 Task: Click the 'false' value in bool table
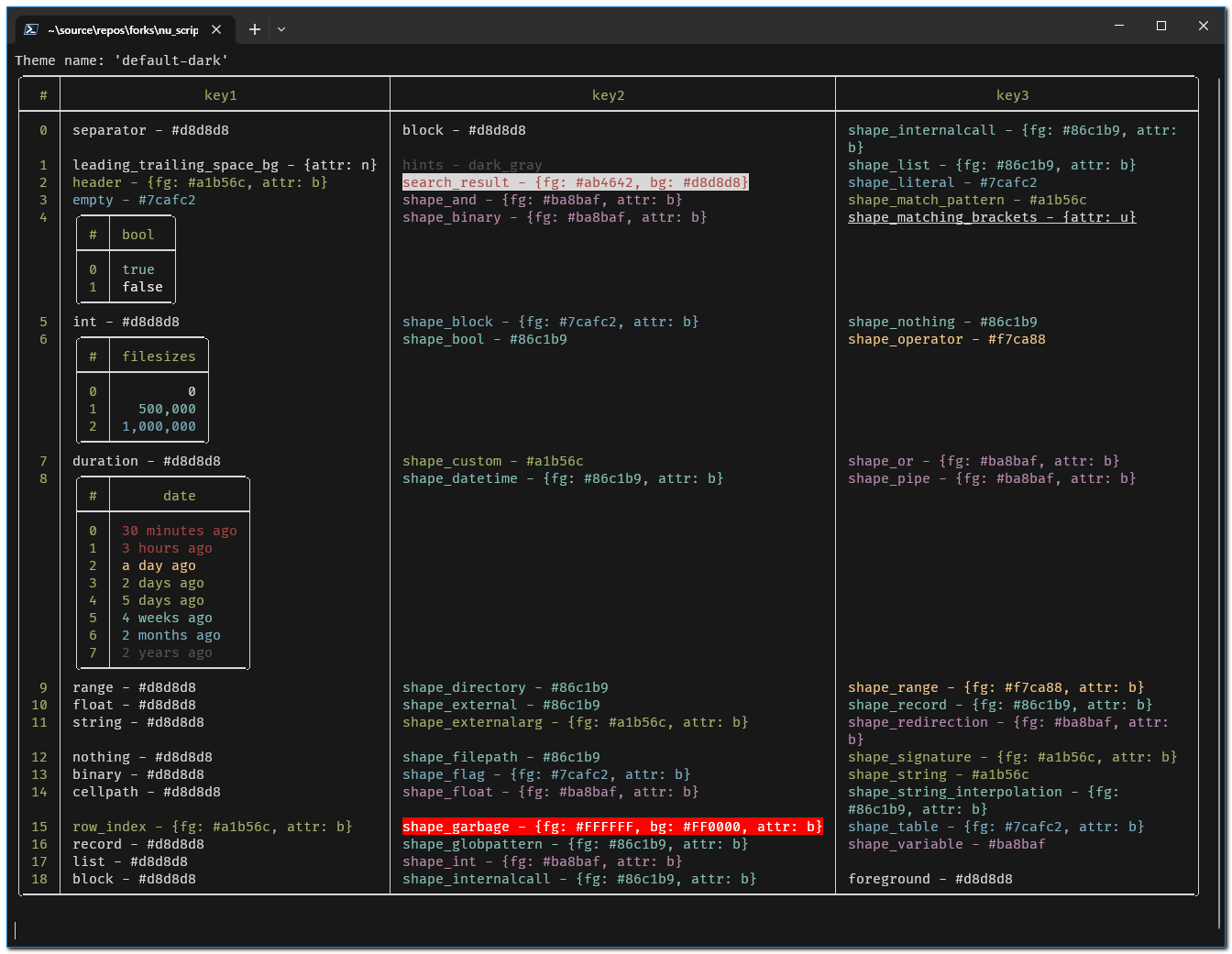(143, 287)
